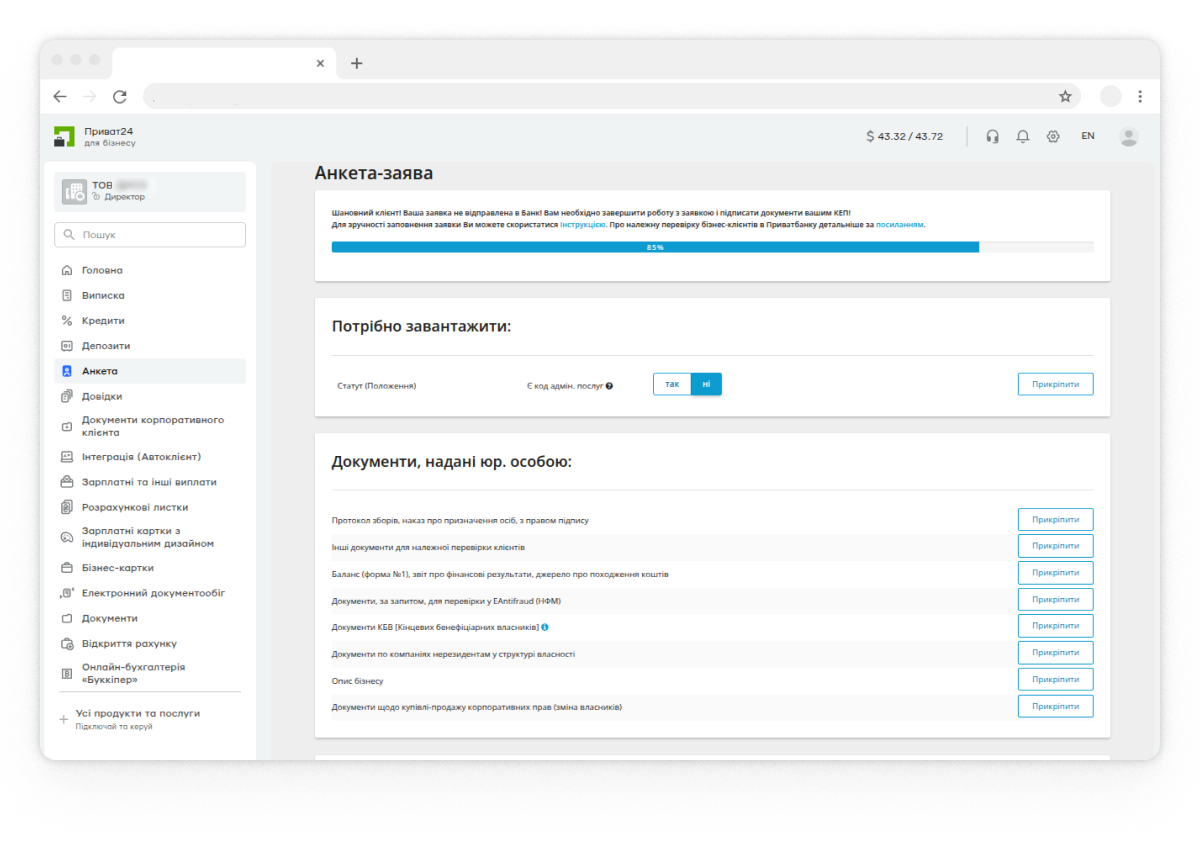Image resolution: width=1200 pixels, height=860 pixels.
Task: Attach Статут document with Прикріпити
Action: [1055, 384]
